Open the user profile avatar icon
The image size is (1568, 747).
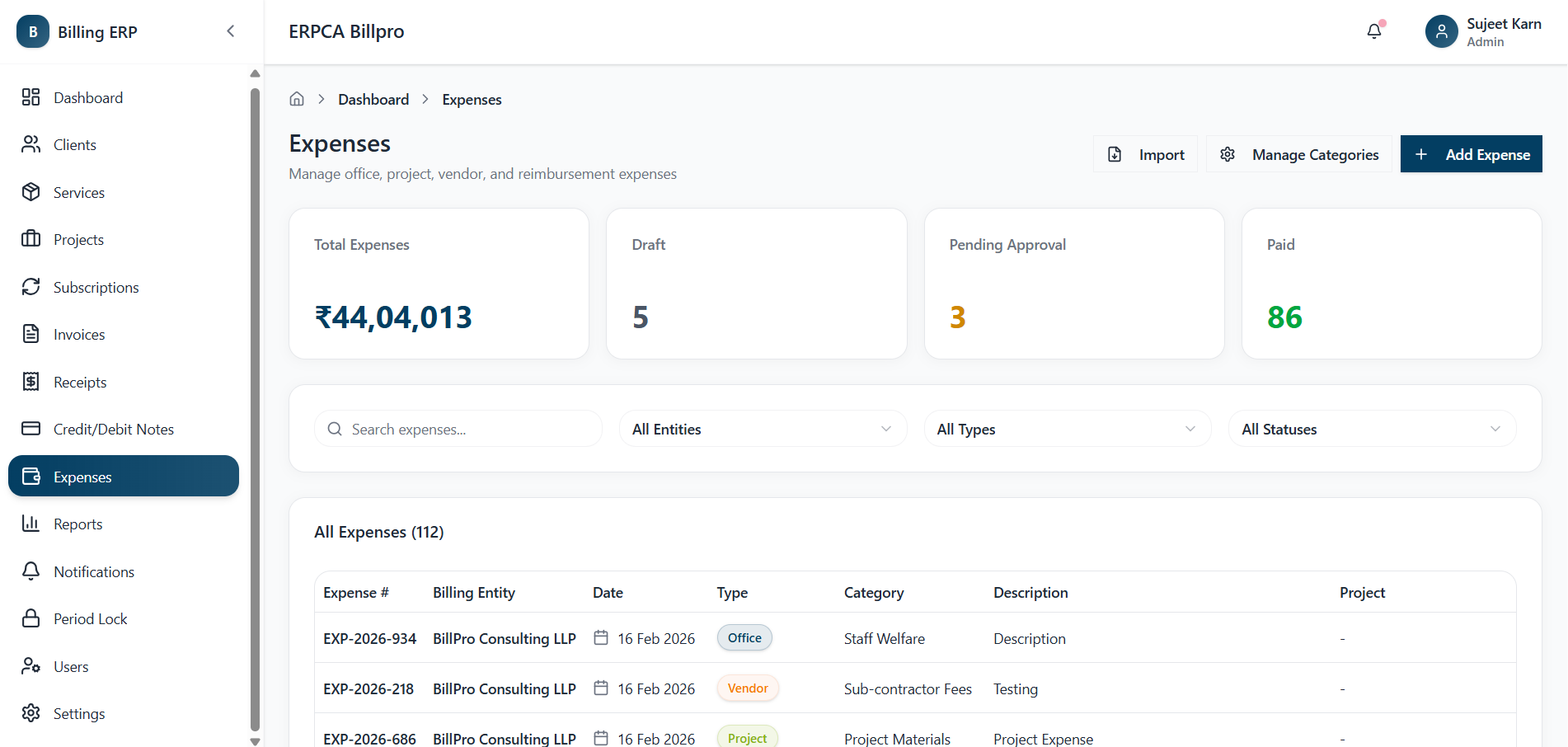pos(1441,31)
